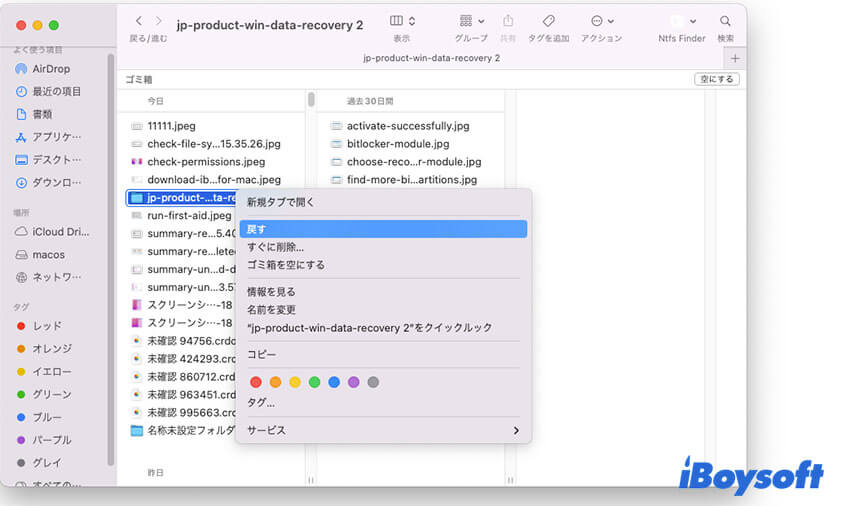850x506 pixels.
Task: Choose すぐに削除... from context menu
Action: coord(383,247)
